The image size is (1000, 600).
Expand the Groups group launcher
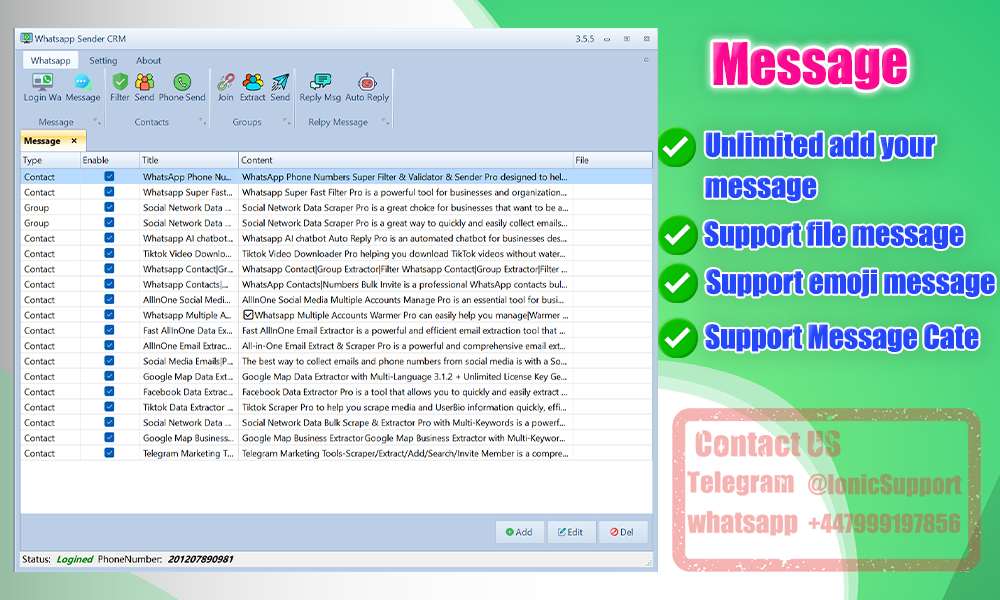[x=286, y=121]
